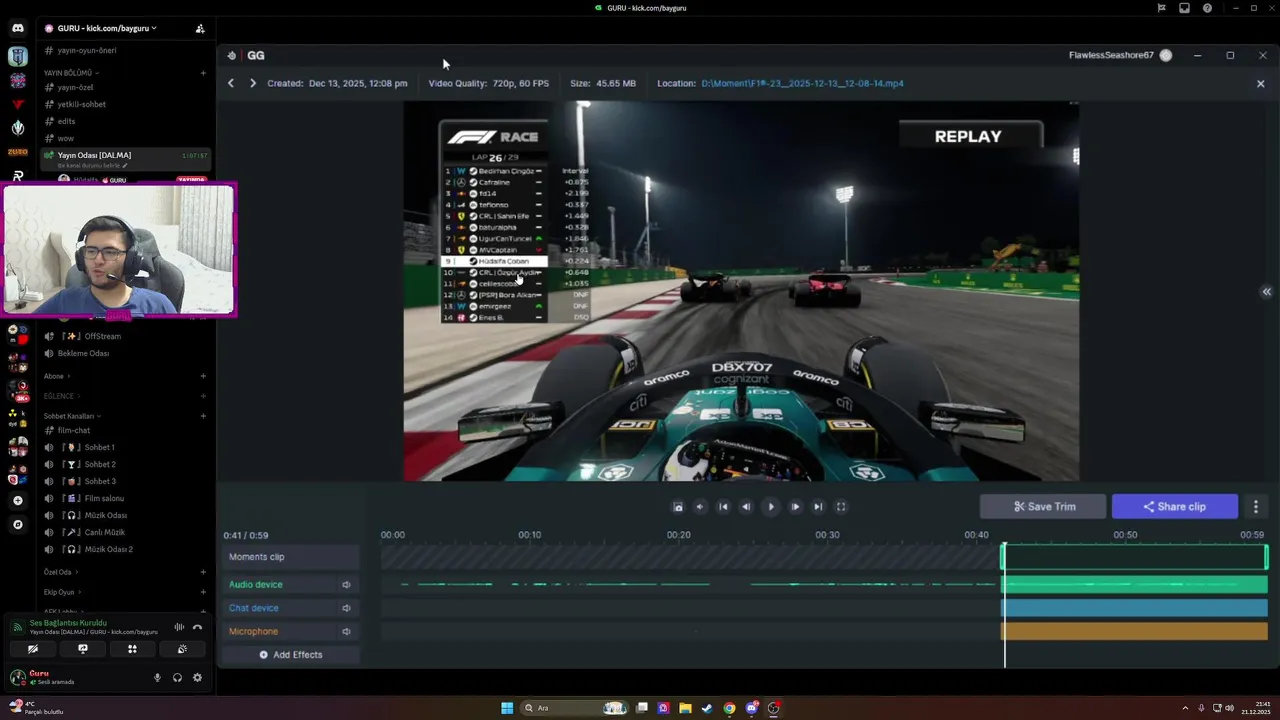
Task: Click Add Effects button
Action: (x=291, y=655)
